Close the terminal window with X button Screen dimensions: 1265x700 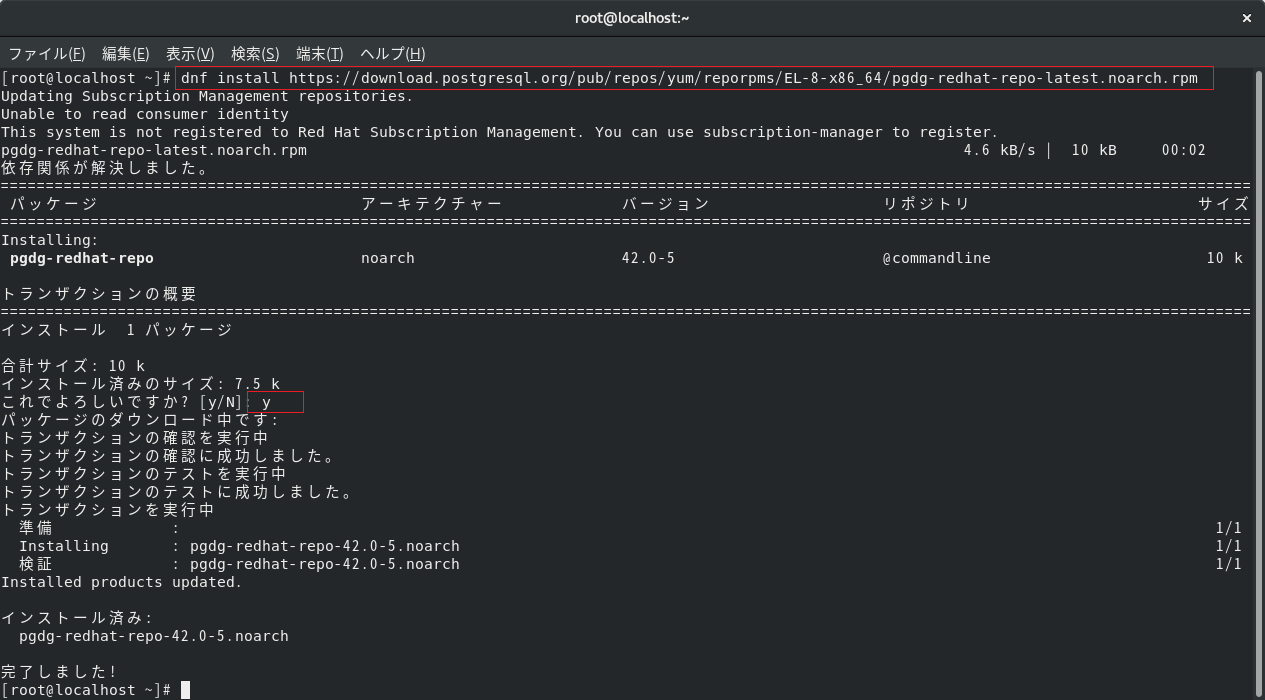click(1246, 18)
